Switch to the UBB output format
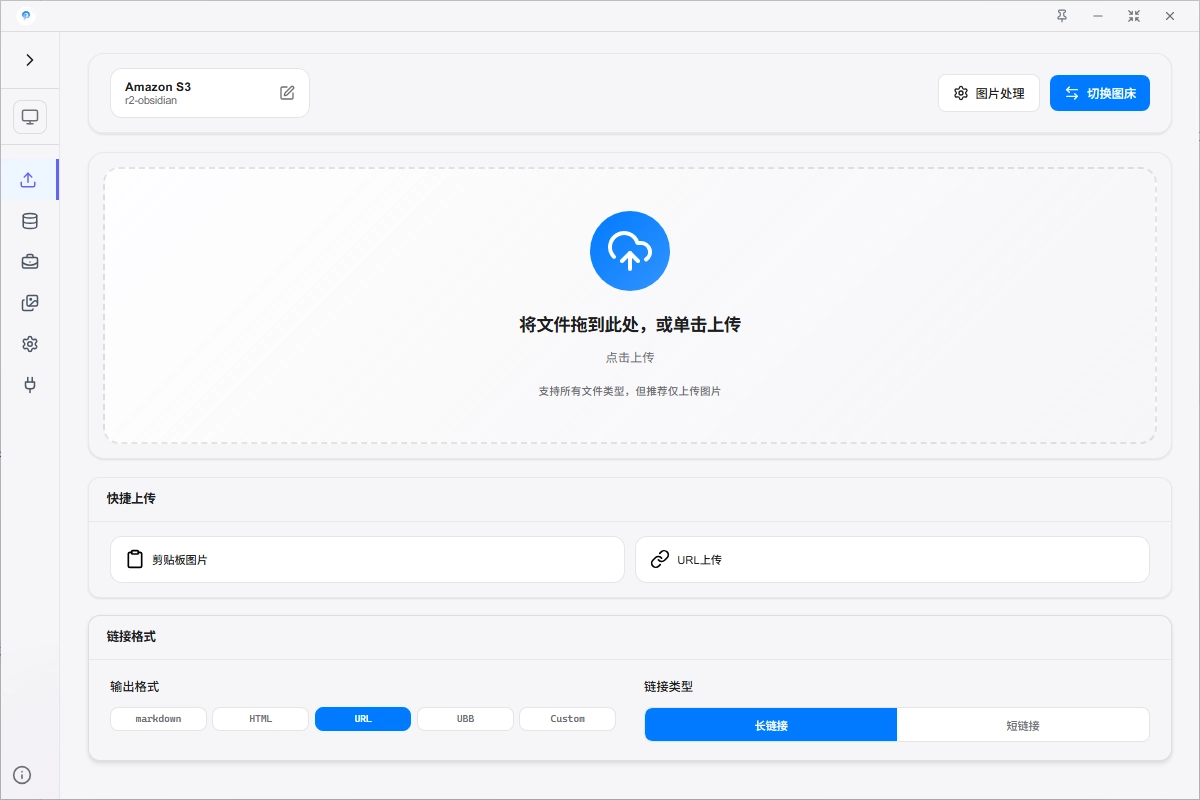Screen dimensions: 1200x800 (465, 718)
